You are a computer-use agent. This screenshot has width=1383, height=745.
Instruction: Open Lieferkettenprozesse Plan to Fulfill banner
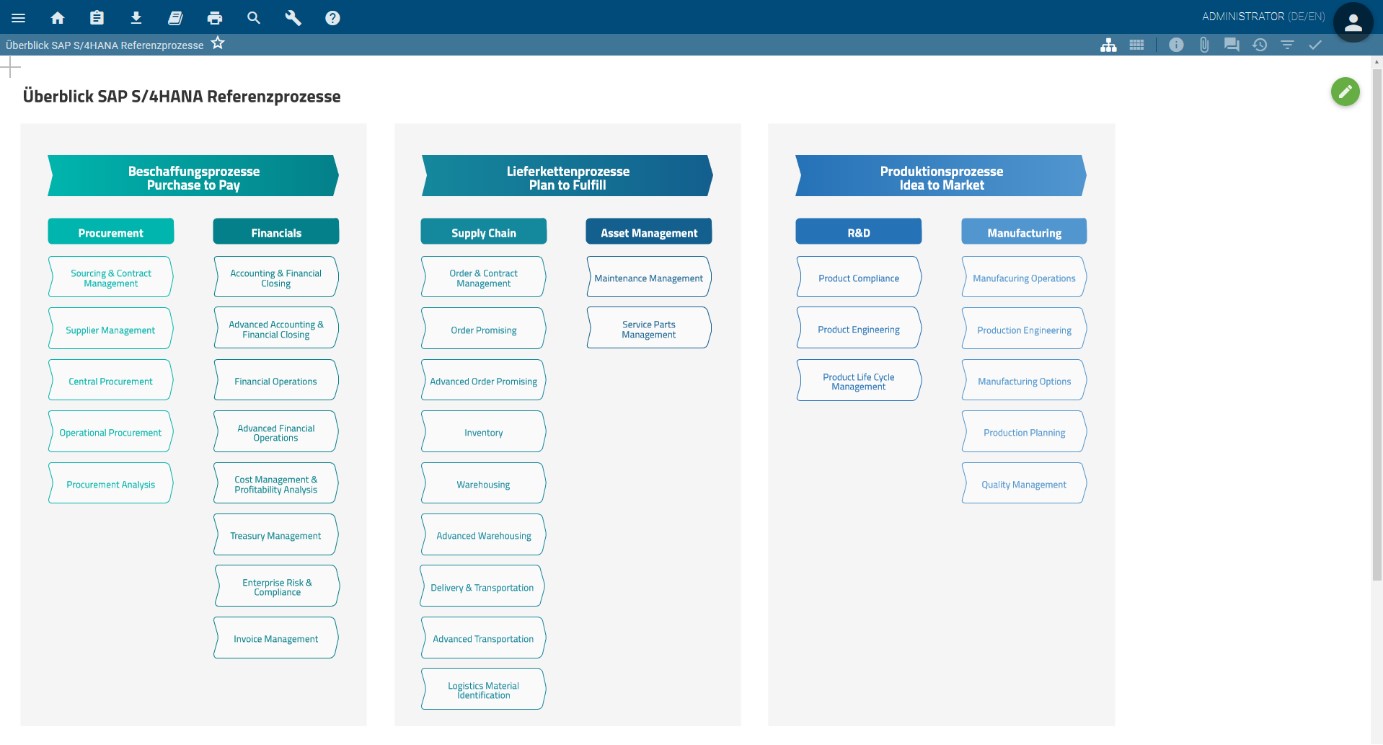(x=567, y=176)
